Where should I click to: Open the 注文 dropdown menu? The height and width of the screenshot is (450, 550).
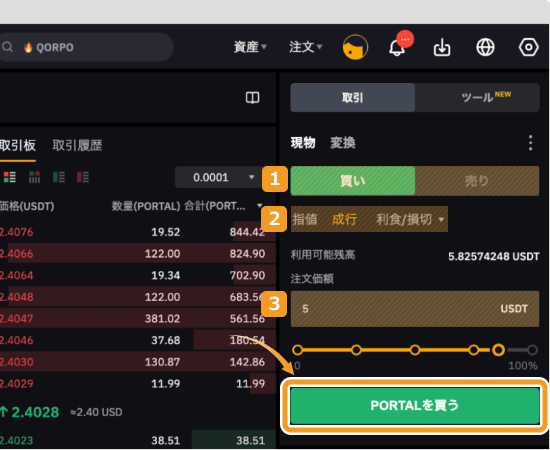click(306, 47)
